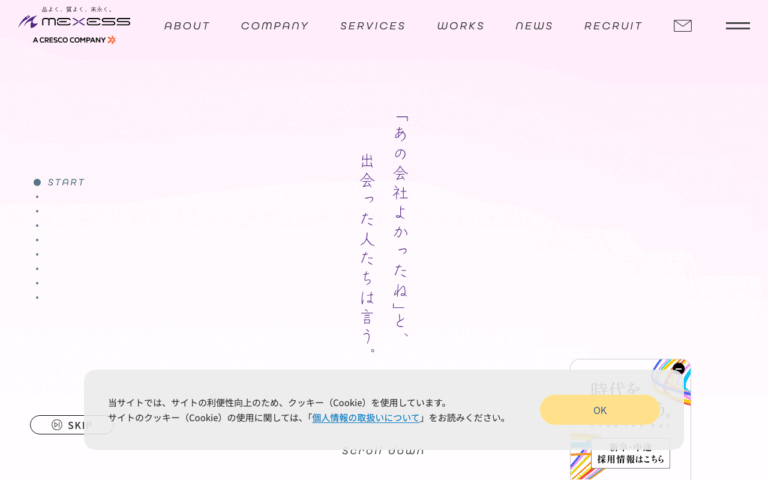768x480 pixels.
Task: Open the NEWS section
Action: point(534,26)
